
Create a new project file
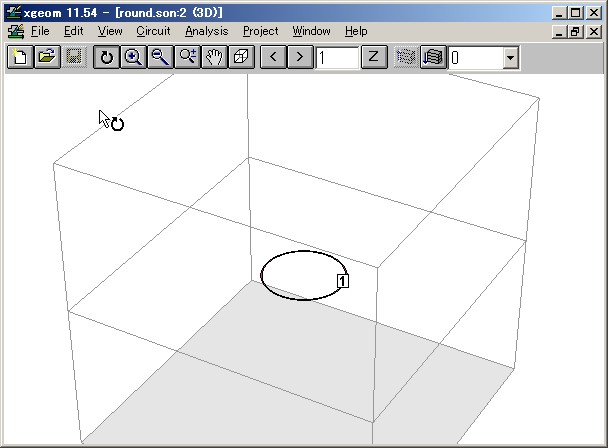(20, 57)
